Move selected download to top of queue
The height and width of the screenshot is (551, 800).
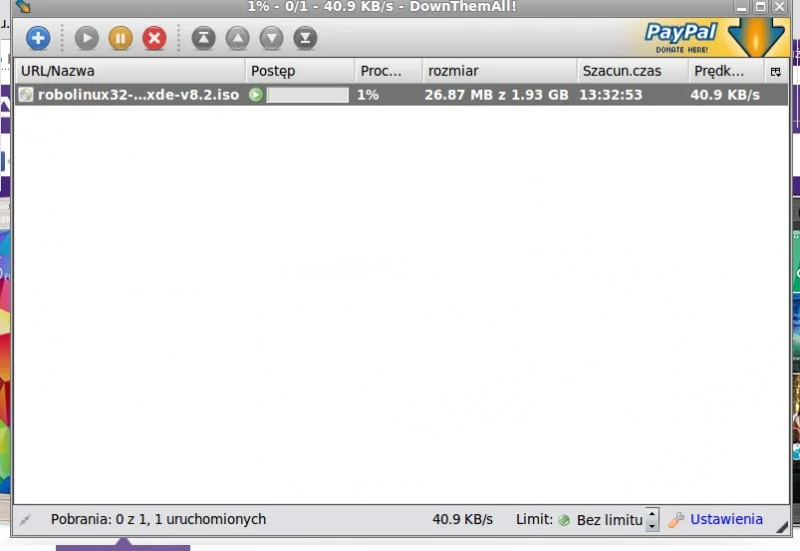[x=204, y=38]
